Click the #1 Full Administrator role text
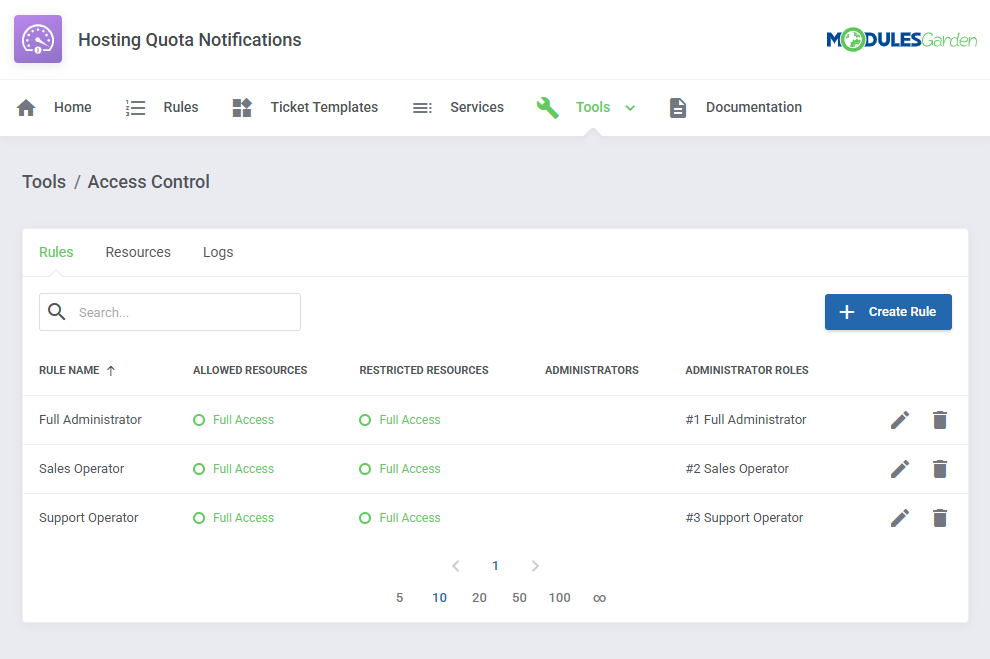The height and width of the screenshot is (659, 990). (x=746, y=420)
